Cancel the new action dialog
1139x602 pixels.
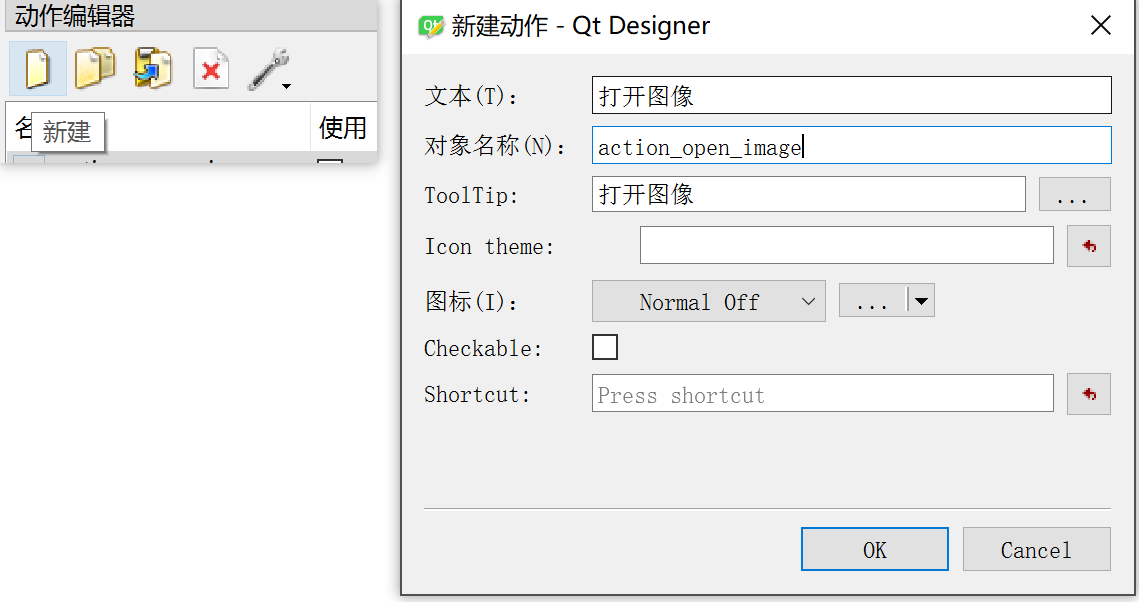tap(1036, 549)
